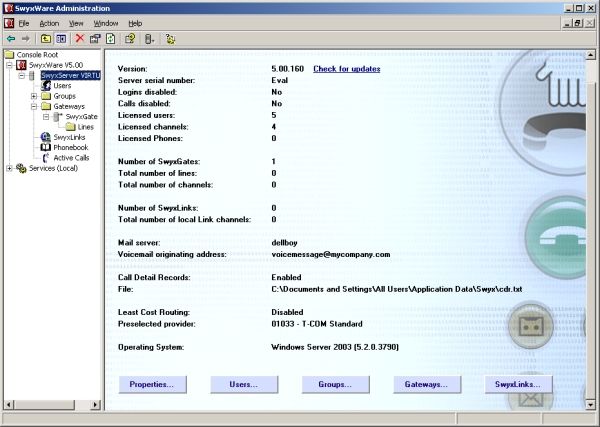Click the tree pane scroll right arrow
The image size is (600, 427).
click(96, 404)
